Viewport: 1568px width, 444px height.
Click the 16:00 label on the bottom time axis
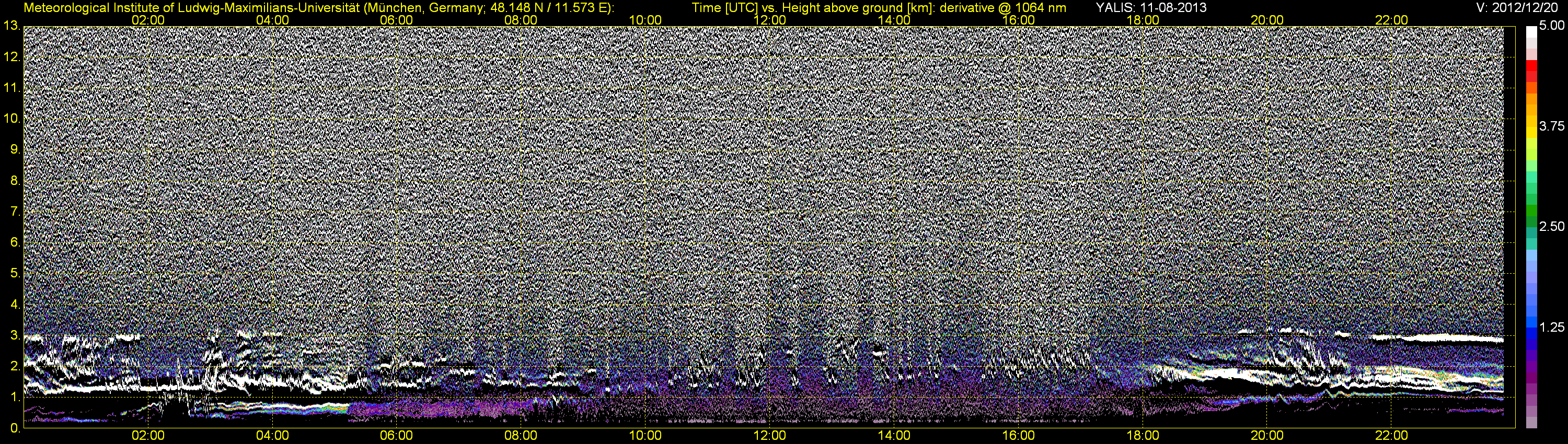(x=1018, y=436)
